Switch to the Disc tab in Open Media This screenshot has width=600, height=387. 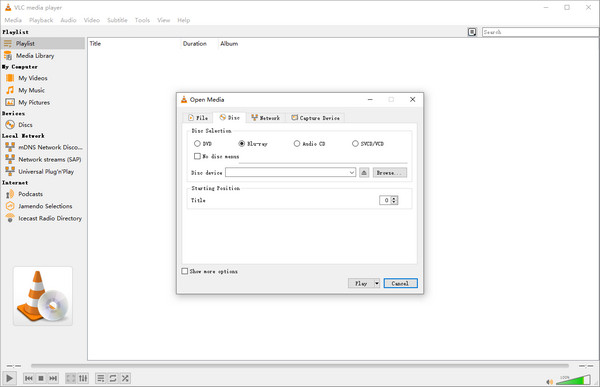click(230, 118)
